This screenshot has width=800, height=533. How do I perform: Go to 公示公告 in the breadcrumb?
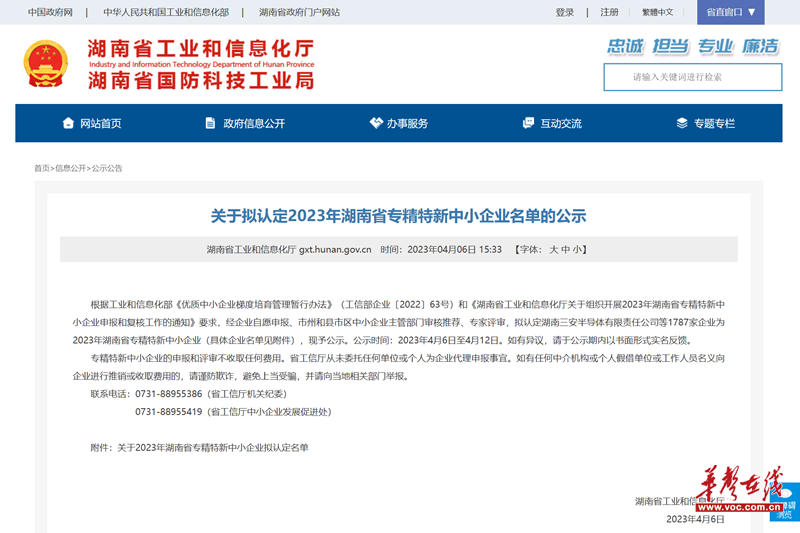pos(107,168)
